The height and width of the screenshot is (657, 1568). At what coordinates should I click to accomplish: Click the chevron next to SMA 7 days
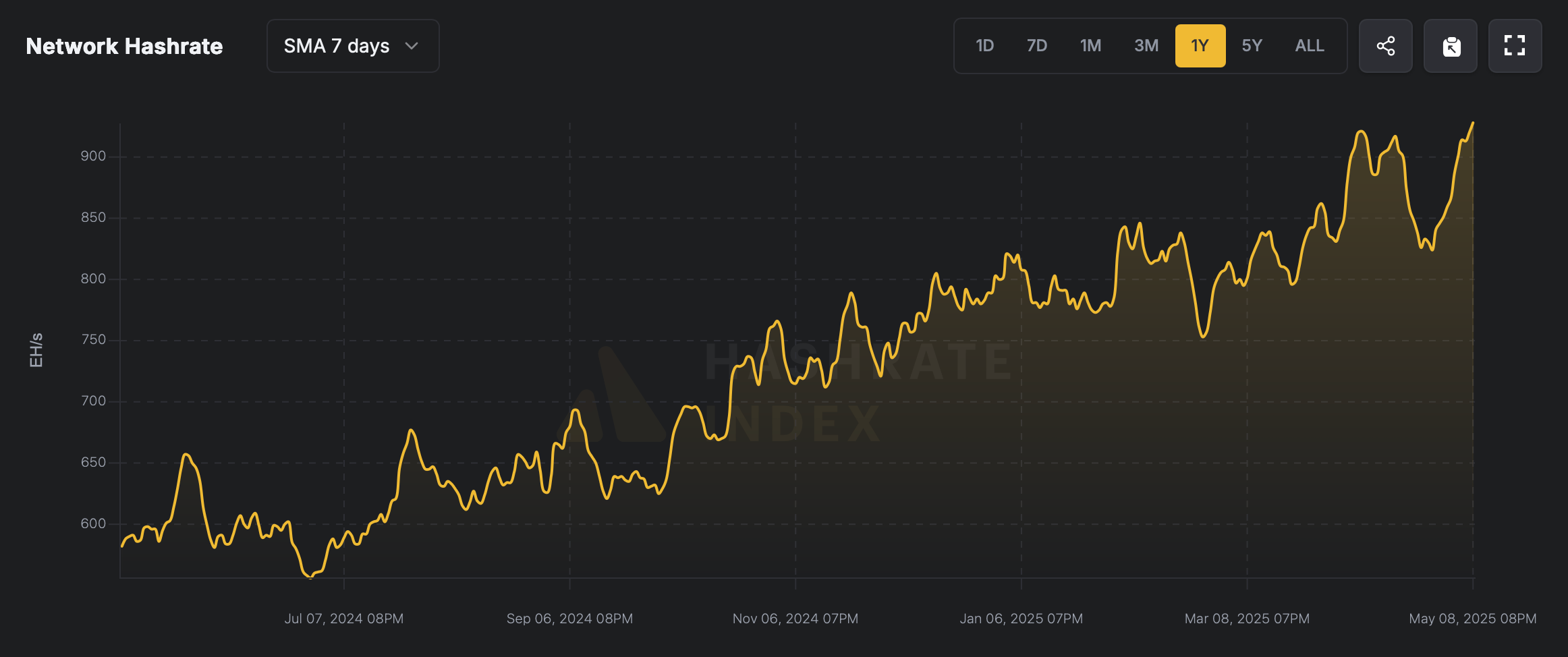pyautogui.click(x=412, y=46)
